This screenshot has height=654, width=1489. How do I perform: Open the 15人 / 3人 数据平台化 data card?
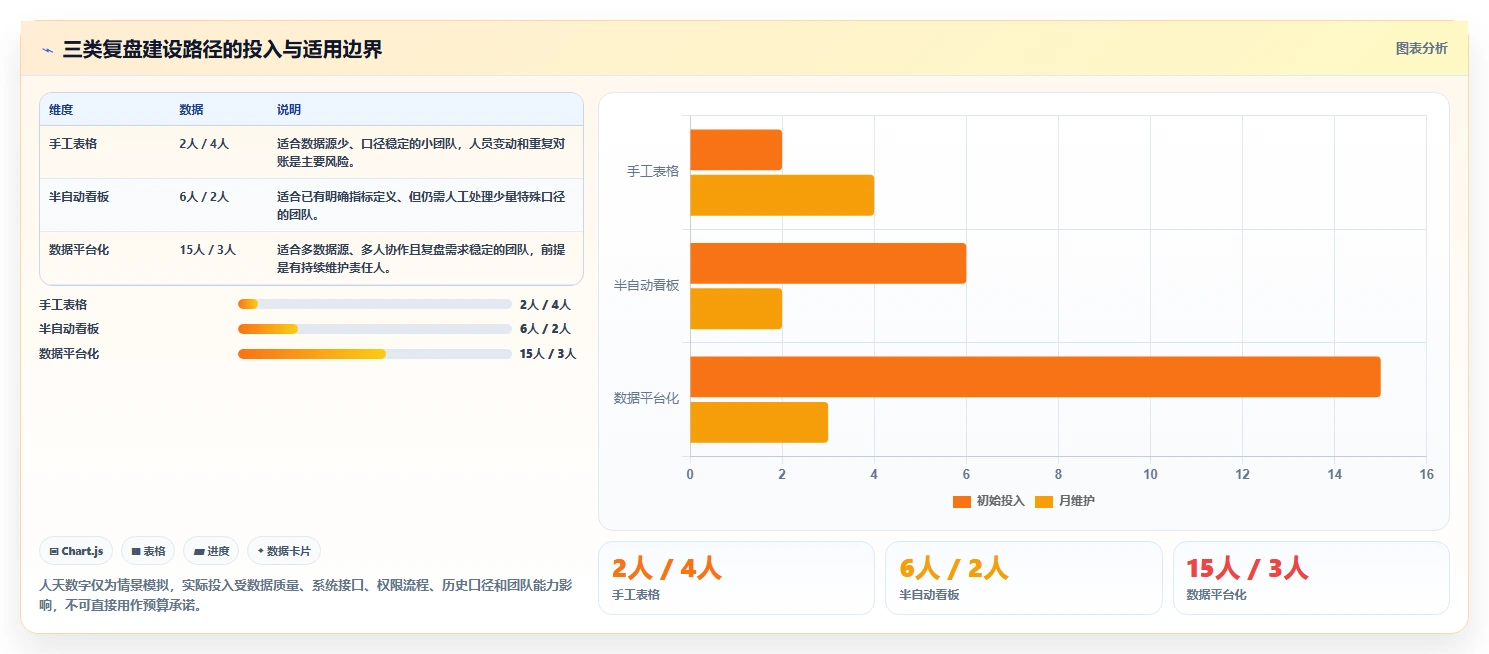[x=1311, y=578]
